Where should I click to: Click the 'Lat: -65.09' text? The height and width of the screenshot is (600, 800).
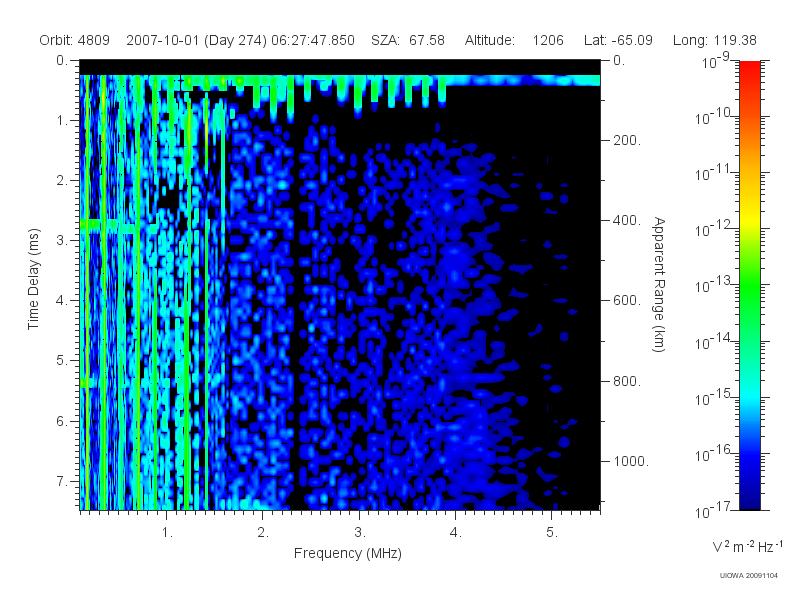618,40
